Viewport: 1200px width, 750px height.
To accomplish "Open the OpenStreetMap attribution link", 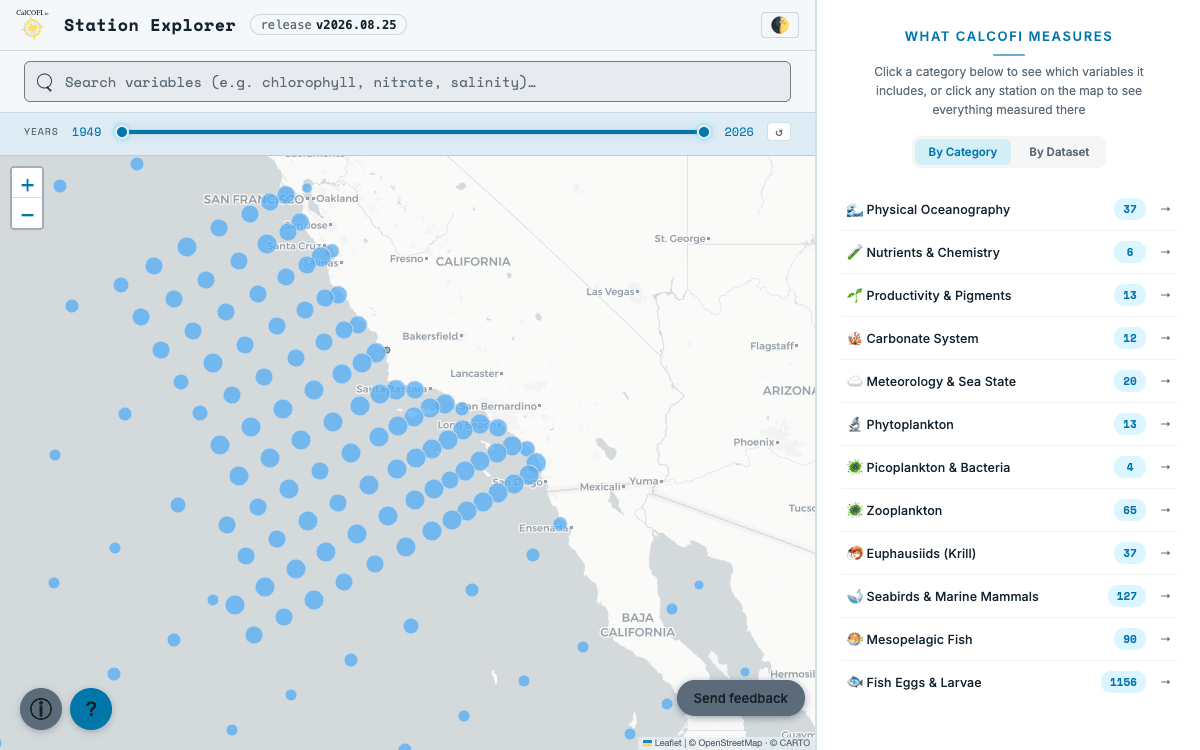I will [730, 743].
